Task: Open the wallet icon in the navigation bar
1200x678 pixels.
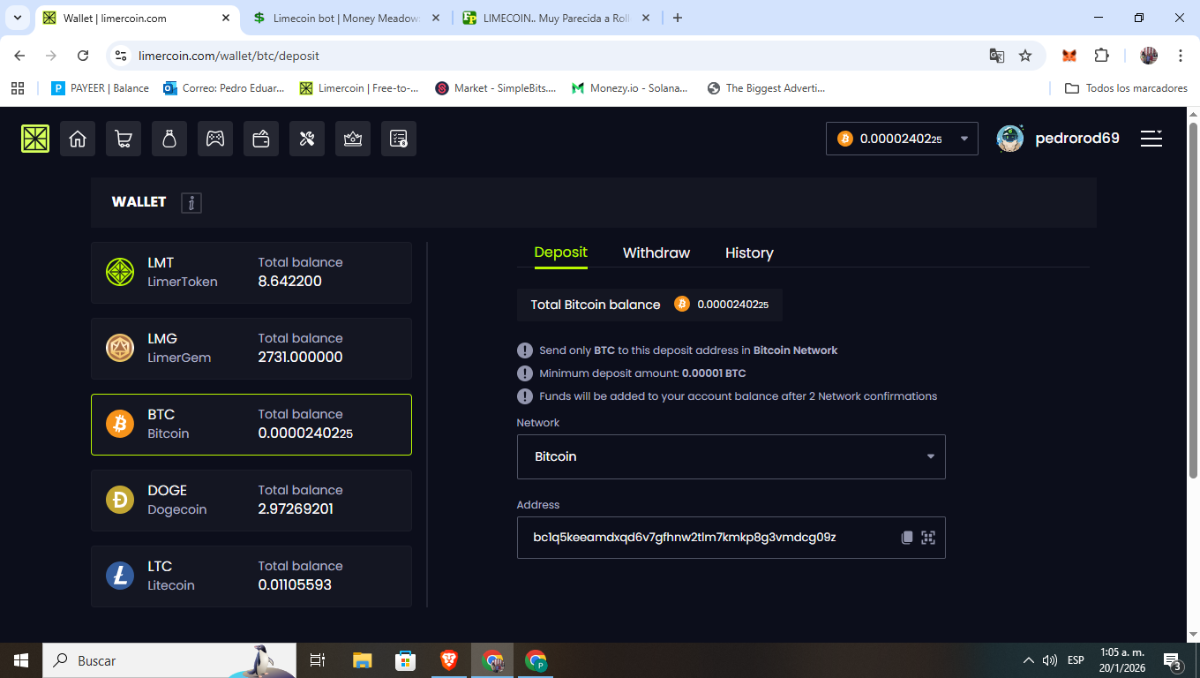Action: point(261,139)
